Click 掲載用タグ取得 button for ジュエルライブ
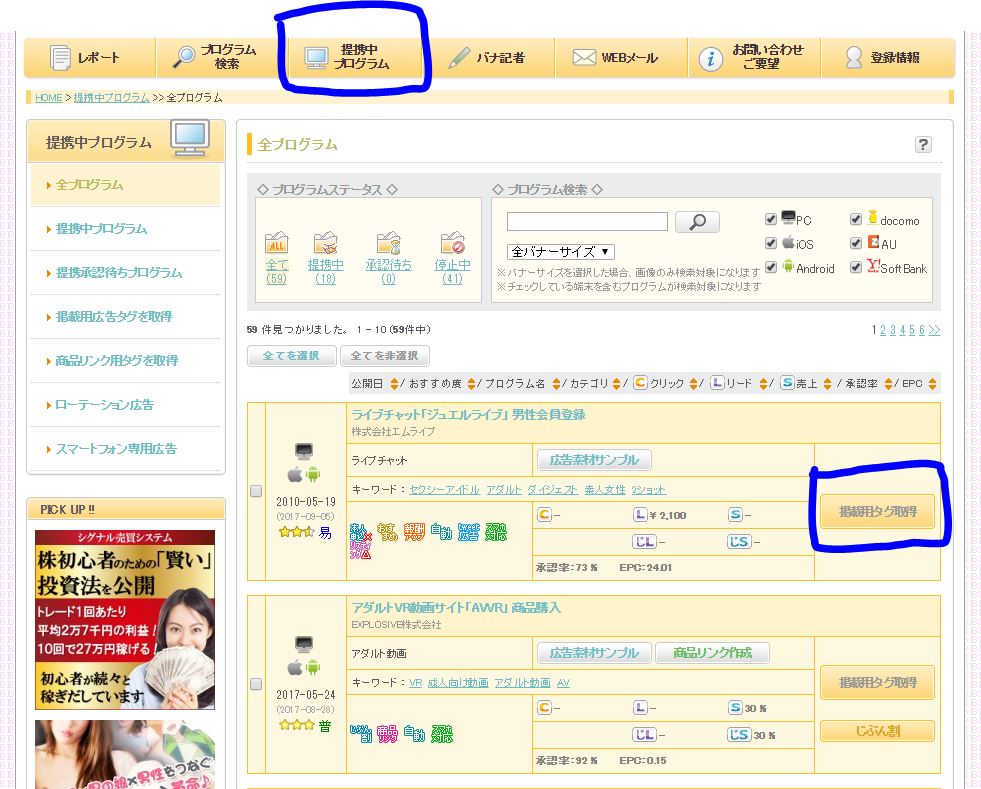Image resolution: width=981 pixels, height=789 pixels. (x=878, y=512)
